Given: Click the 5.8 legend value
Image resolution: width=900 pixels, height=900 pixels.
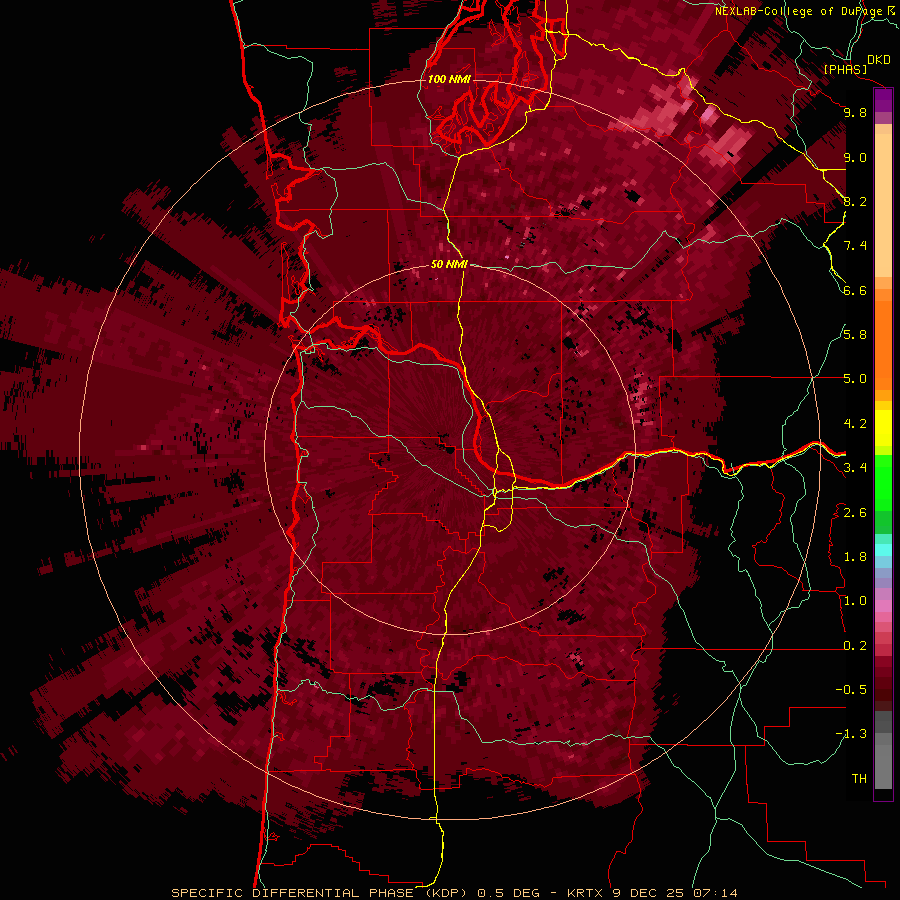Looking at the screenshot, I should [x=855, y=335].
